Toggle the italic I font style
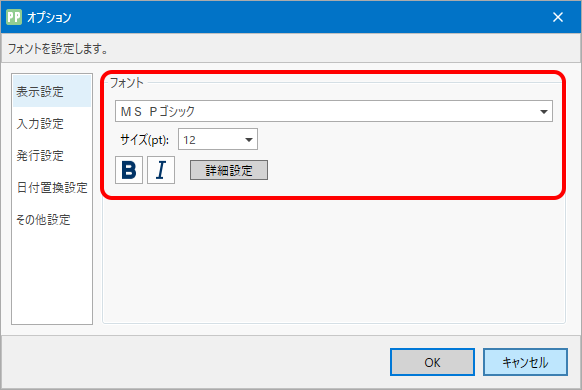This screenshot has height=390, width=582. coord(161,170)
